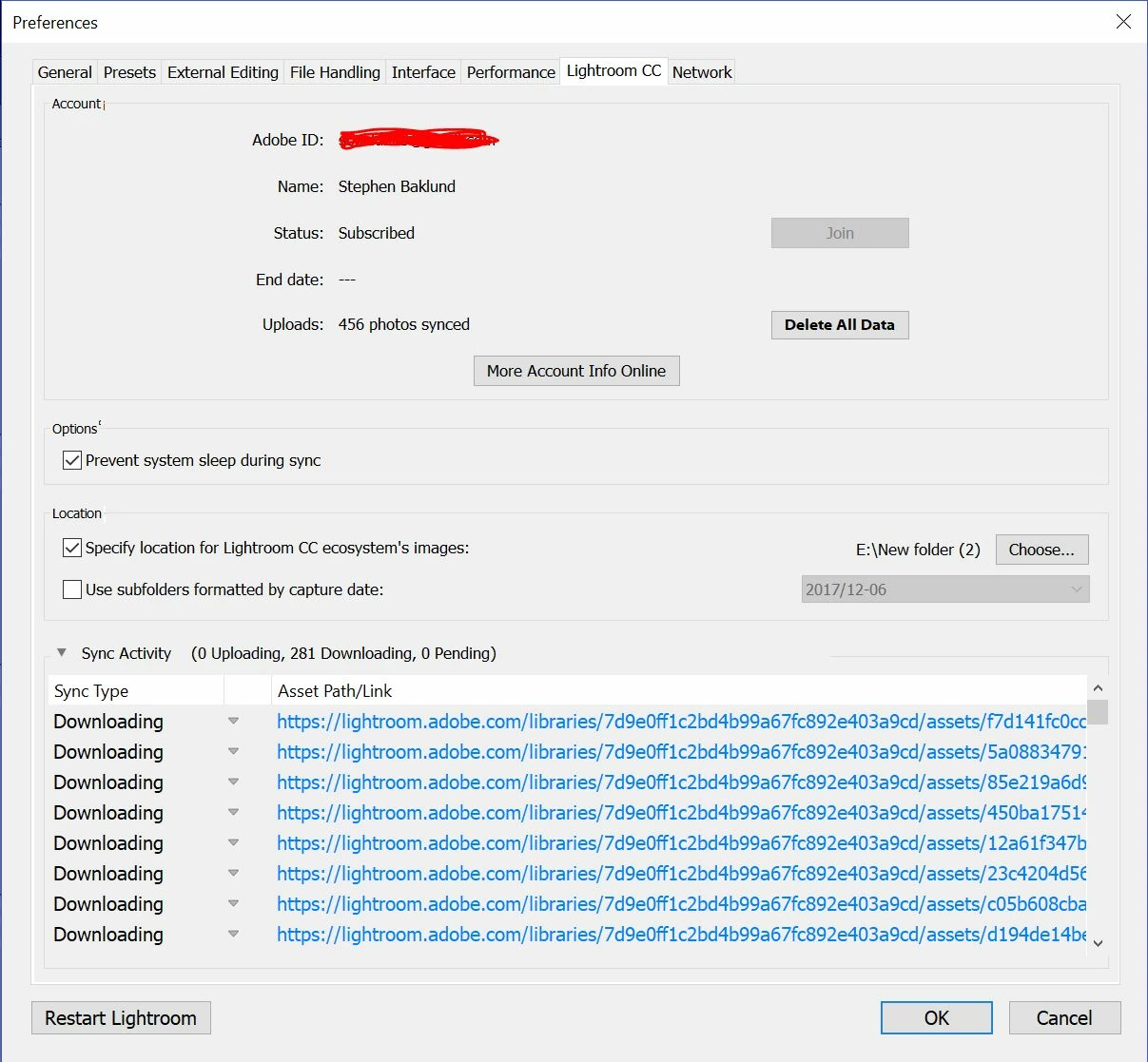Click the Sync Type column header
The height and width of the screenshot is (1062, 1148).
(x=136, y=691)
